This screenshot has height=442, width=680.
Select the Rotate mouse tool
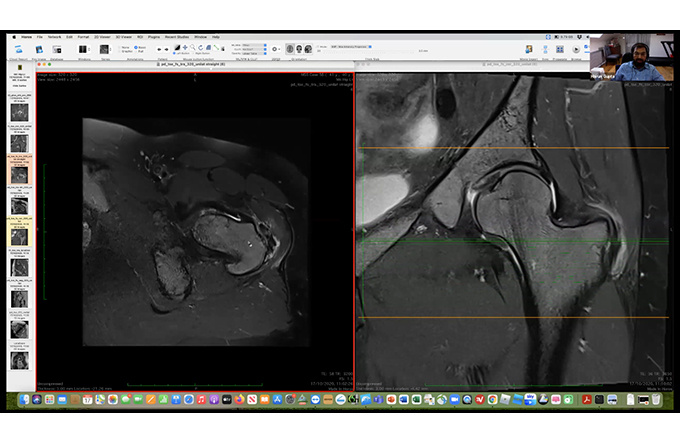pyautogui.click(x=200, y=47)
